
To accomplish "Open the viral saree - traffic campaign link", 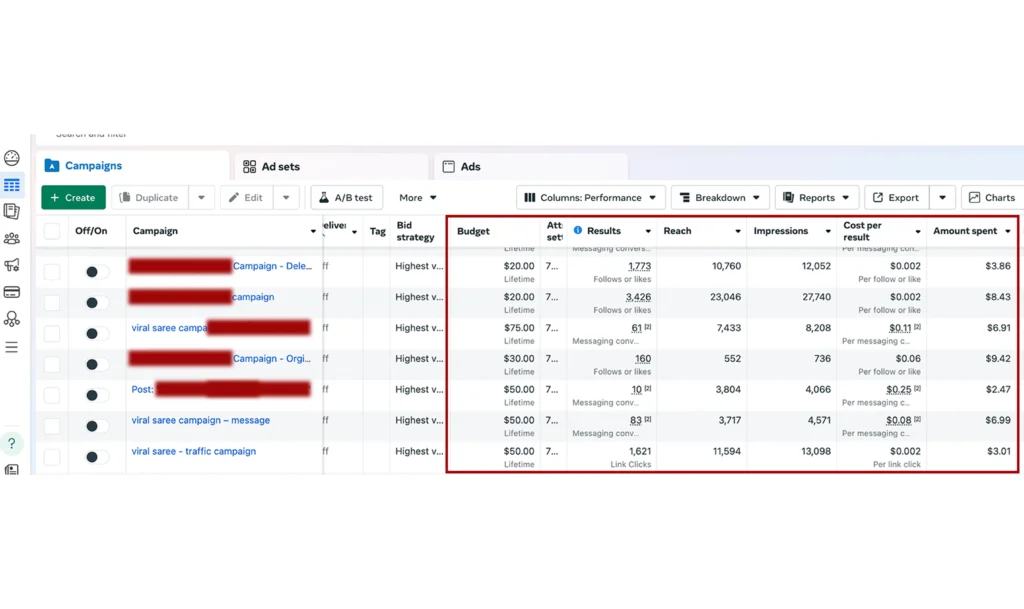I will pyautogui.click(x=193, y=451).
